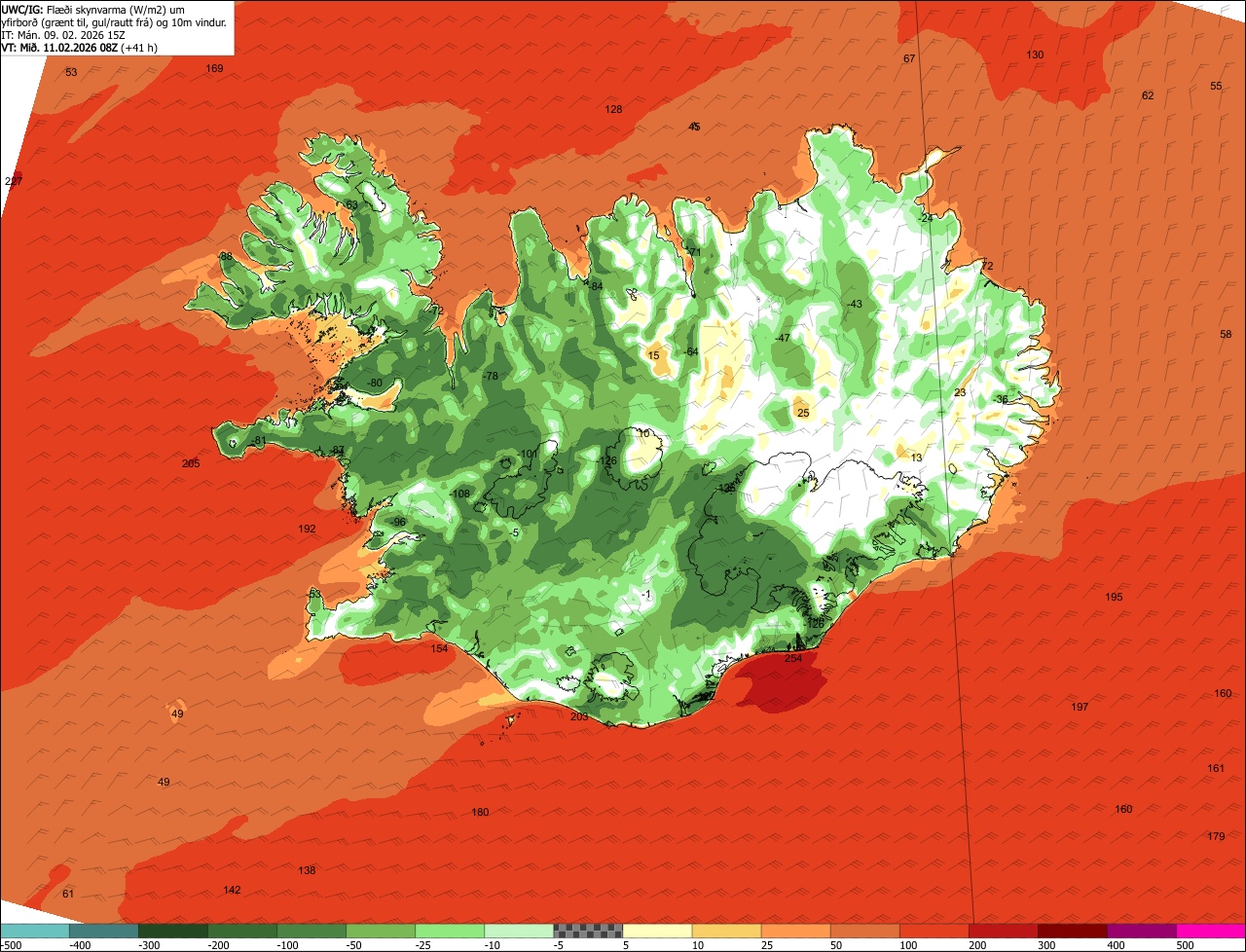Click the legend label '-500'
The width and height of the screenshot is (1246, 952).
coord(11,945)
